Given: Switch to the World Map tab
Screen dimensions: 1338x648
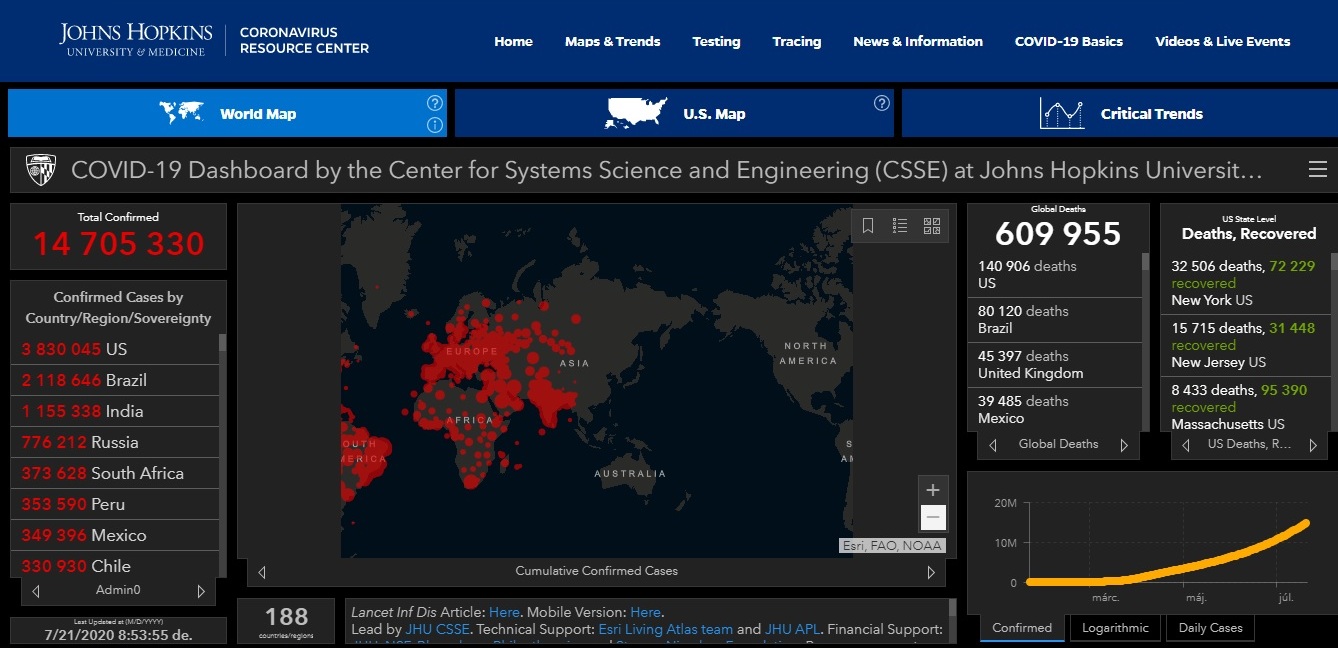Looking at the screenshot, I should click(227, 113).
